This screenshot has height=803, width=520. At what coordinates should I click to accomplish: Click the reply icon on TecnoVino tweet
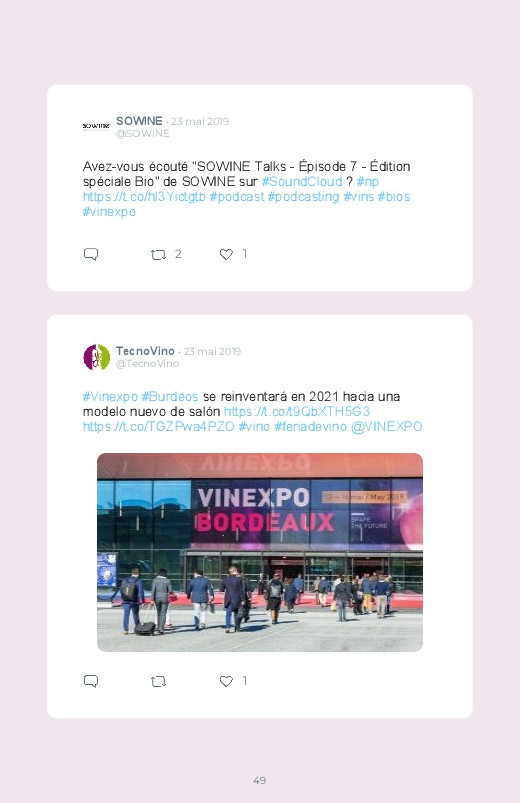(x=91, y=681)
